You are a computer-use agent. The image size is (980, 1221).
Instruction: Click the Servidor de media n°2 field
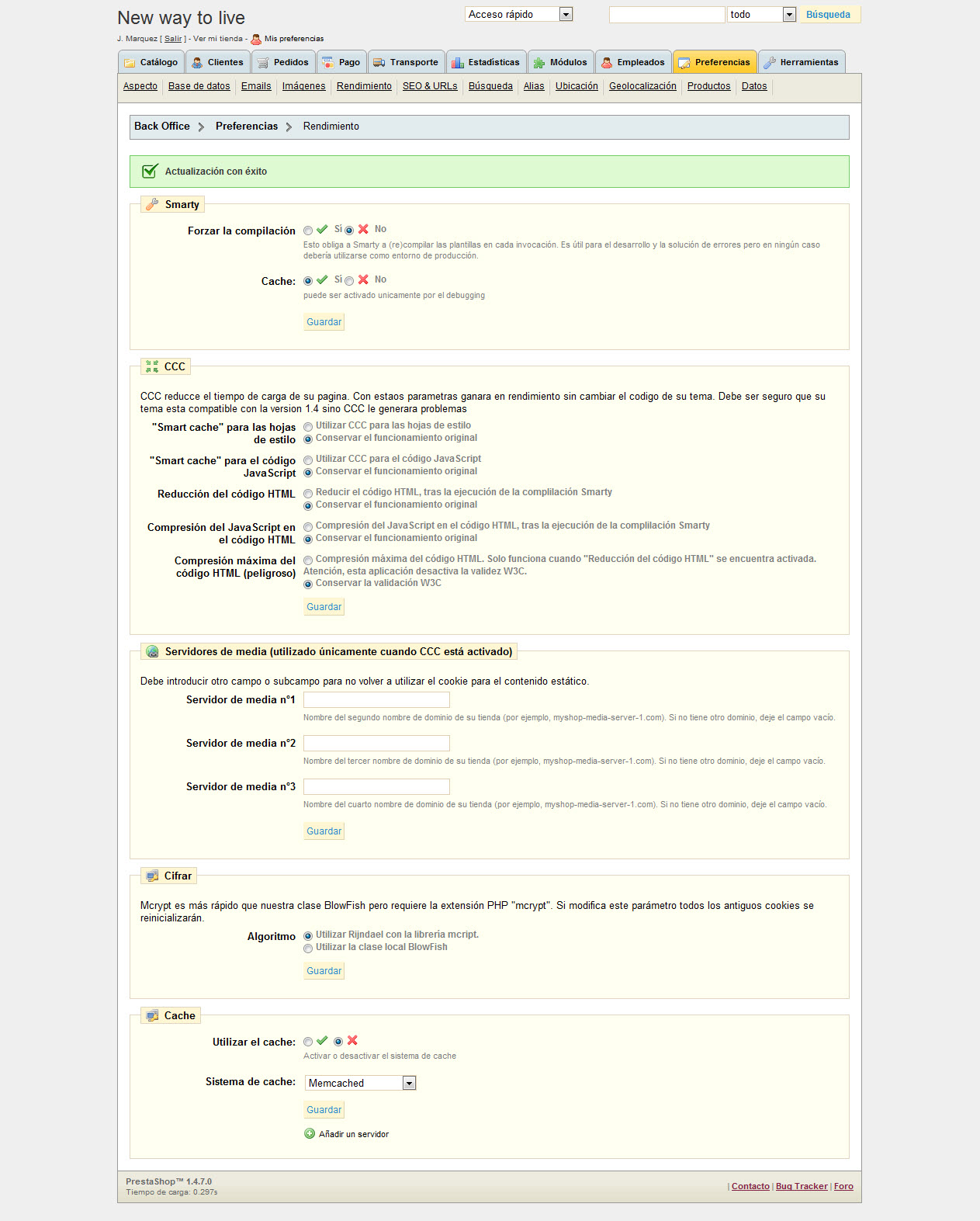pyautogui.click(x=376, y=743)
